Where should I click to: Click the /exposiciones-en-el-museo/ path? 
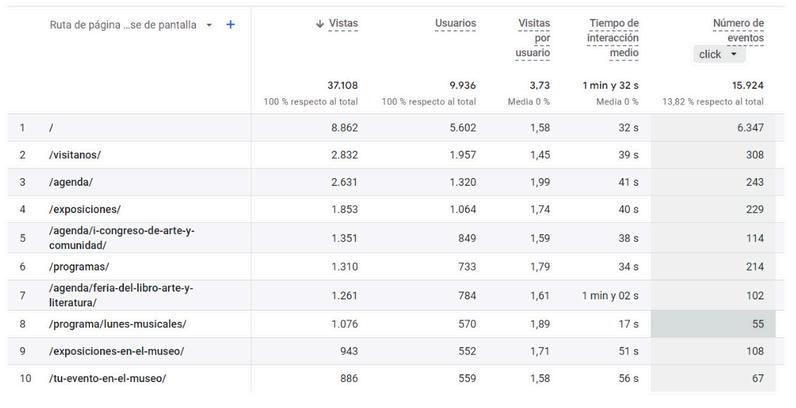click(116, 351)
